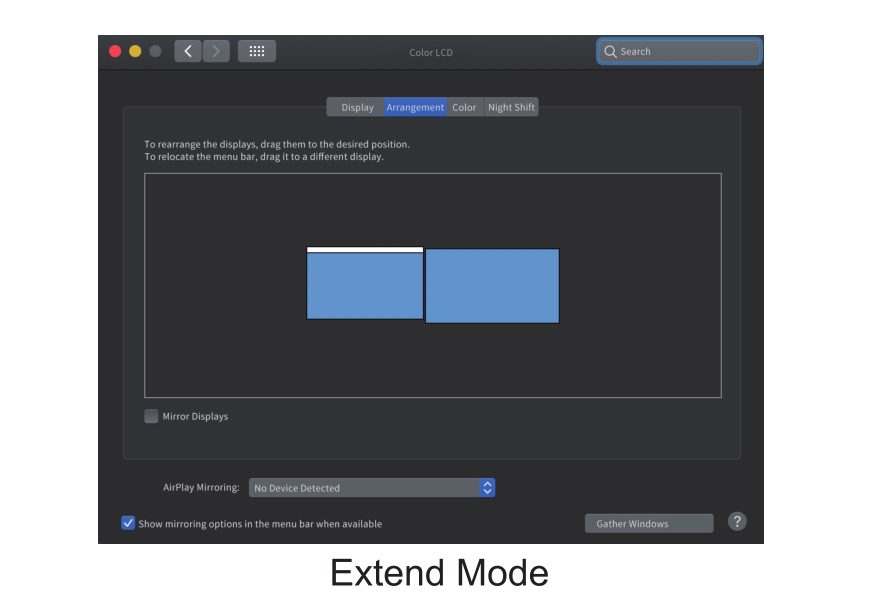The image size is (869, 596).
Task: Open help with the question mark button
Action: 737,522
